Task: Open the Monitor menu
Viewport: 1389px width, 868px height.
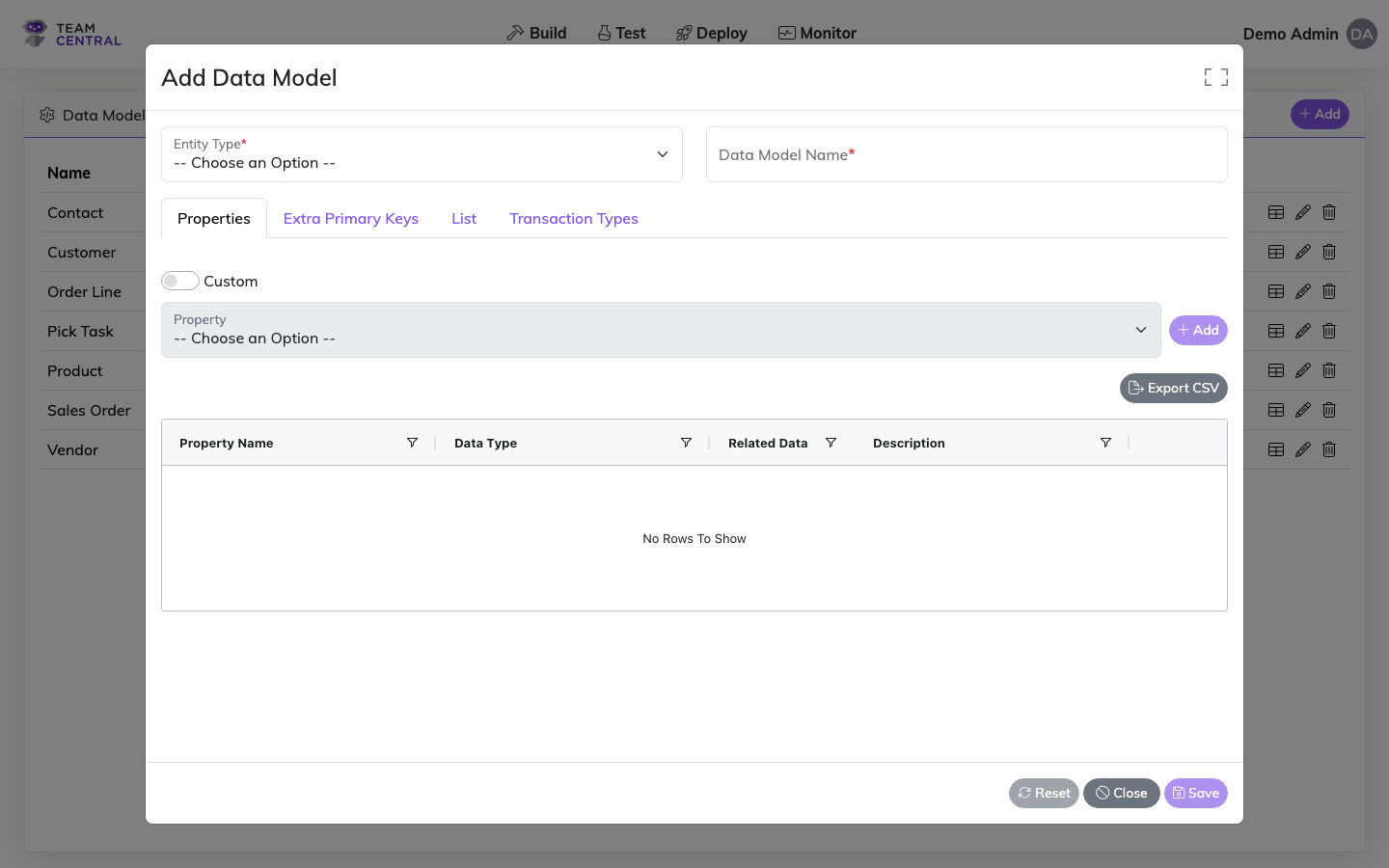Action: [818, 33]
